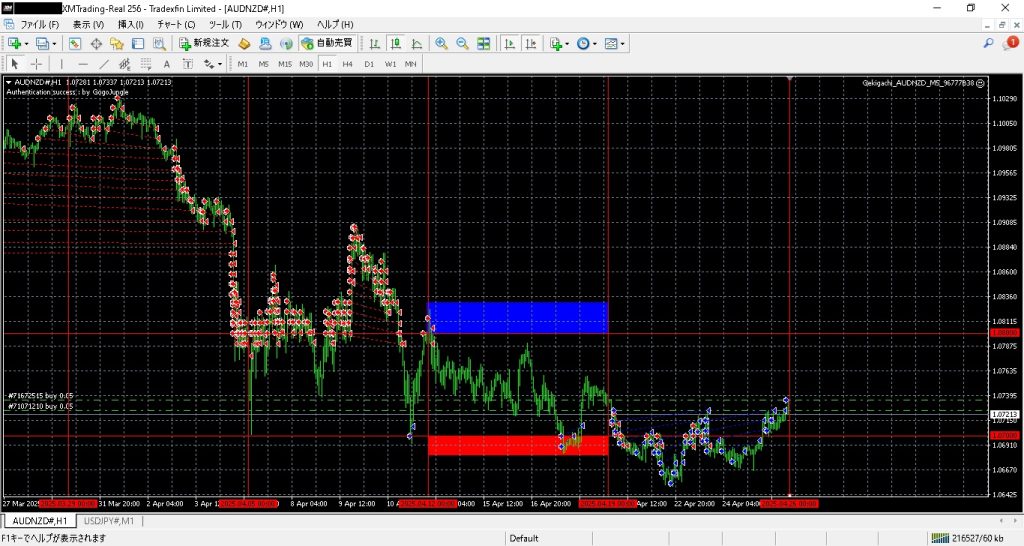Select the text label tool

tap(167, 64)
